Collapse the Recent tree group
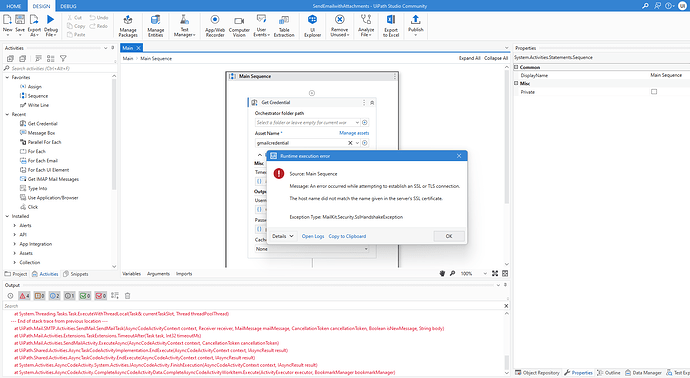 pyautogui.click(x=7, y=114)
